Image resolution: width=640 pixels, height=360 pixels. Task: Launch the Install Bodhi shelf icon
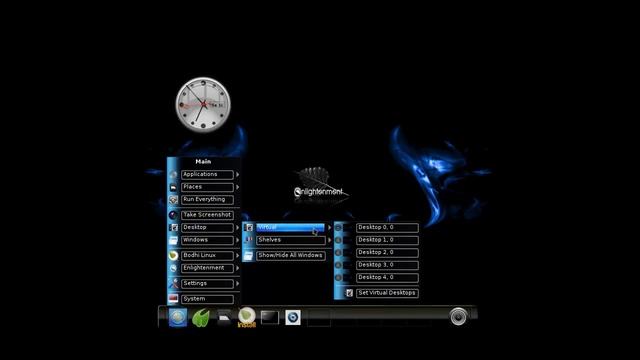247,317
